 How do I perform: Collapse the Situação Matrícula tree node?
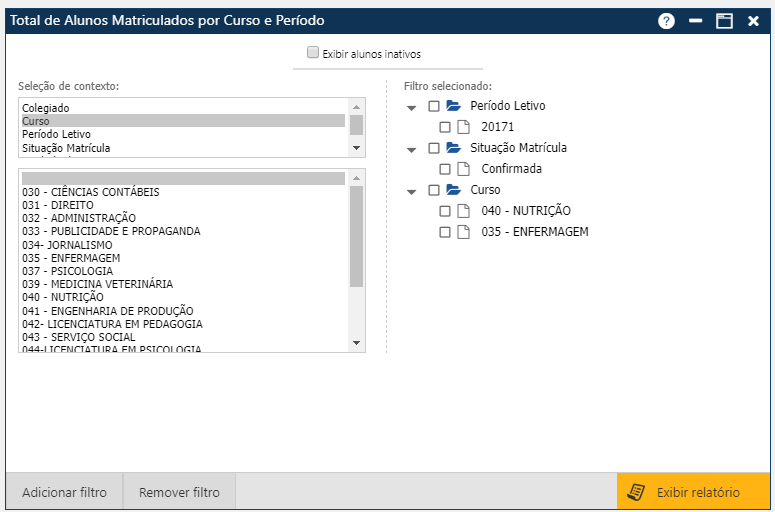[x=411, y=150]
